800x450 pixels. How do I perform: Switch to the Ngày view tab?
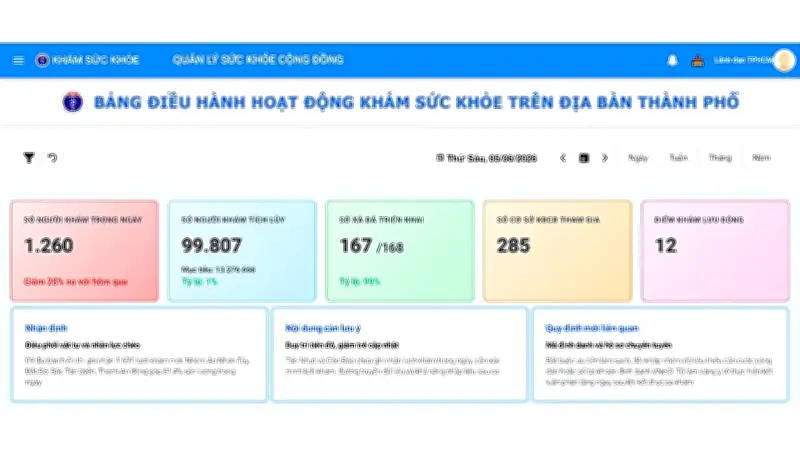[x=638, y=158]
